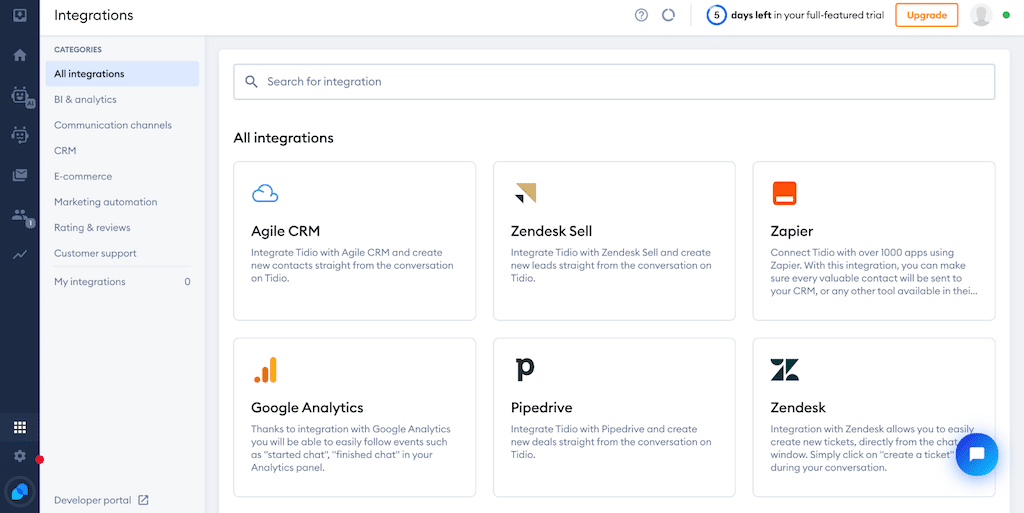The width and height of the screenshot is (1024, 513).
Task: Click the Upgrade button
Action: tap(926, 15)
